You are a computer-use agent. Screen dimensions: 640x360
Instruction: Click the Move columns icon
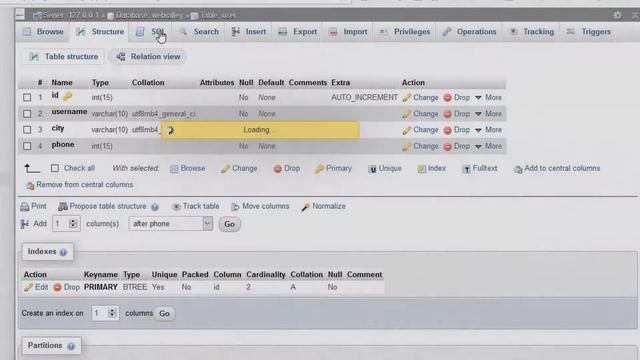235,207
